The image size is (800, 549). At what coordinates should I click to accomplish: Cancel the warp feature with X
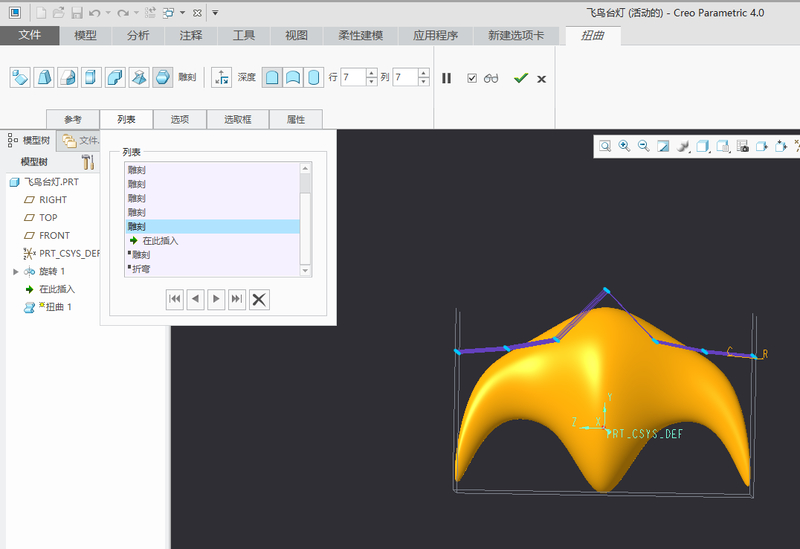pyautogui.click(x=541, y=79)
